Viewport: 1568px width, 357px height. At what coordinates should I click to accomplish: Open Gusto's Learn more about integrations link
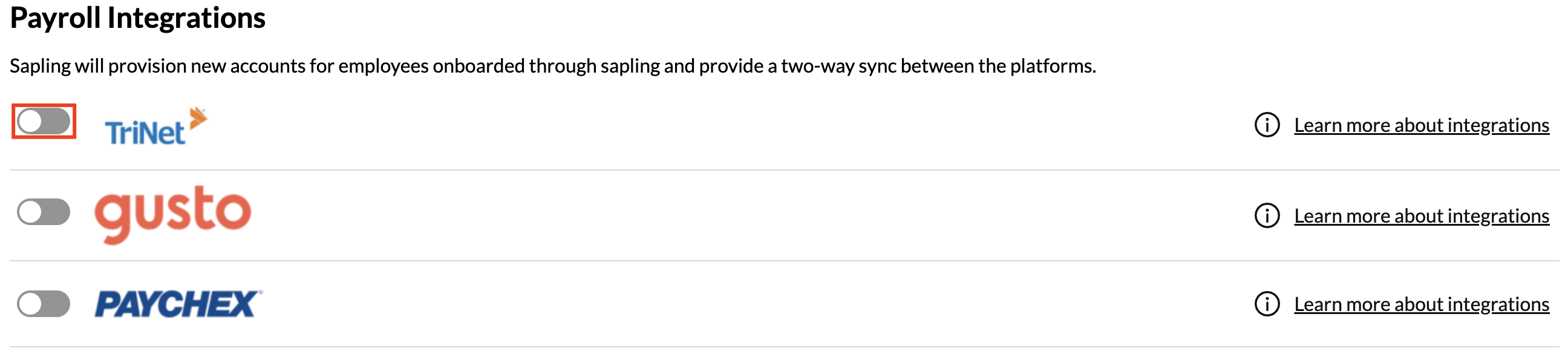[x=1420, y=215]
